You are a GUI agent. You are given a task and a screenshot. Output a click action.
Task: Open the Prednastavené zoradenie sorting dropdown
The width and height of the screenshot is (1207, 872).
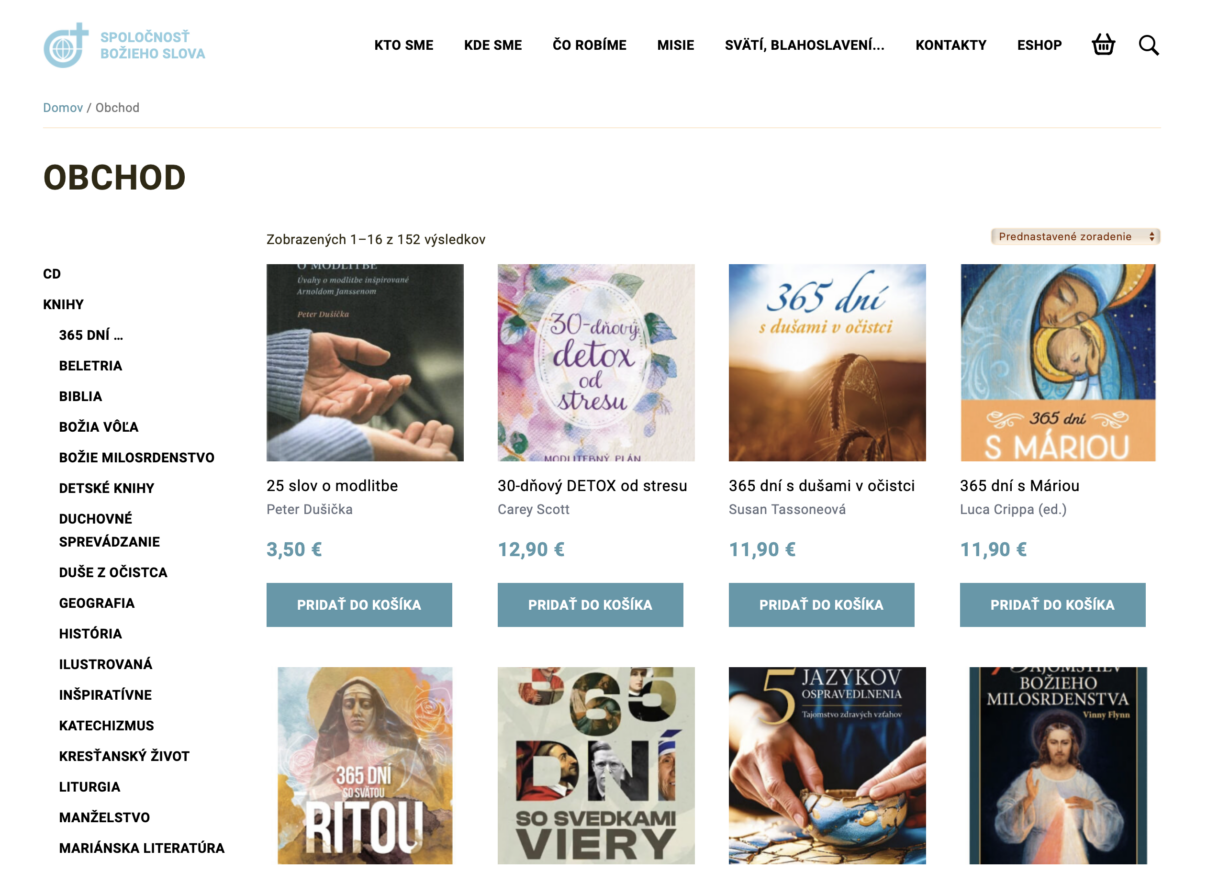coord(1075,237)
